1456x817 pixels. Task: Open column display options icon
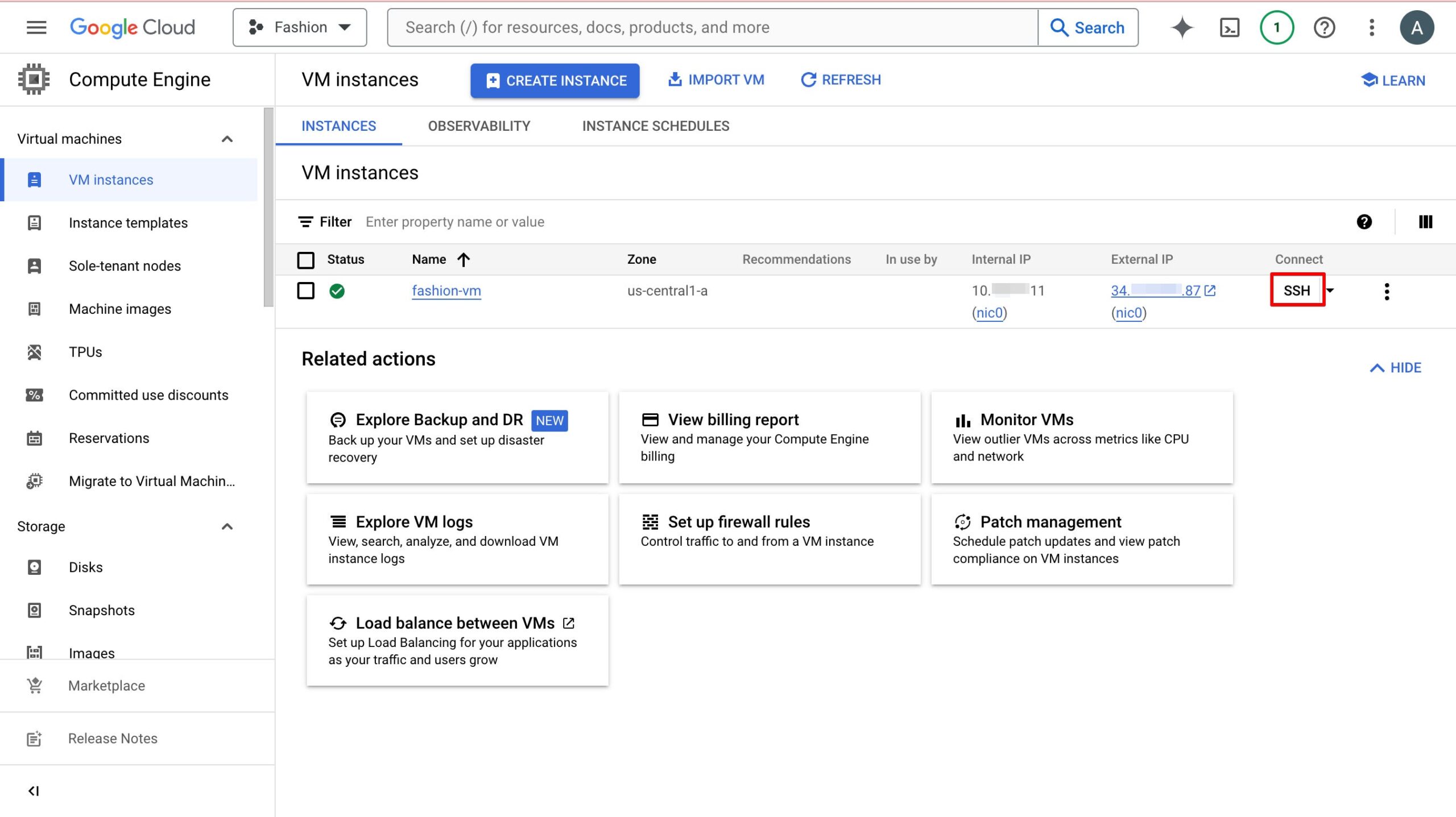1425,222
